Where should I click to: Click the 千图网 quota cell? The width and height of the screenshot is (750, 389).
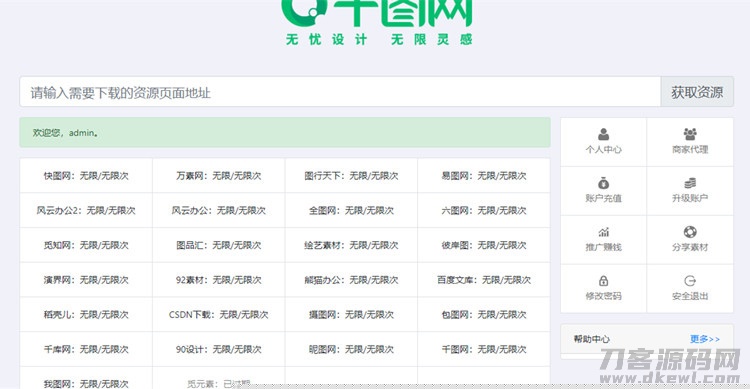[x=484, y=349]
